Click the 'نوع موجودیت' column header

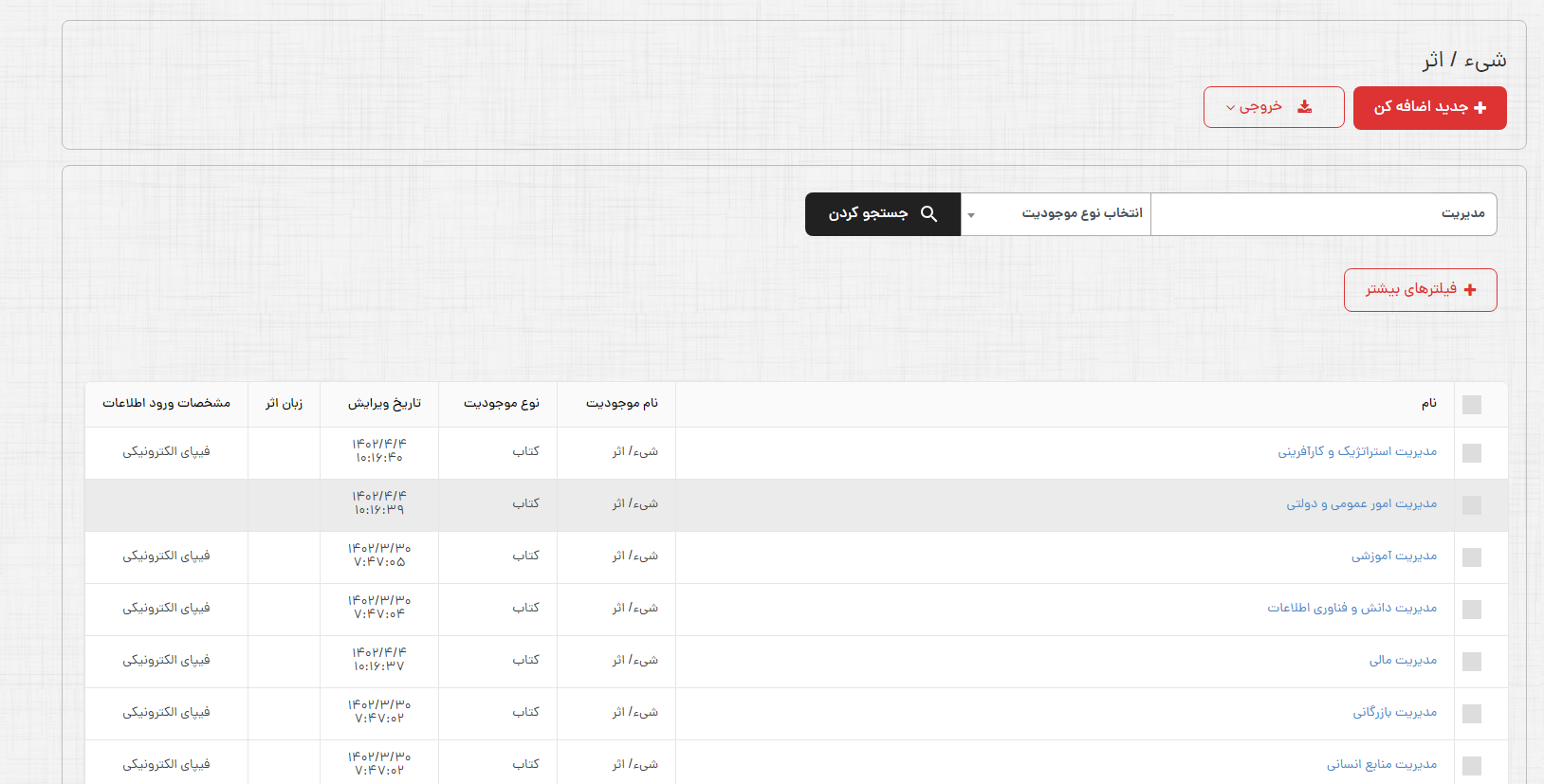click(501, 404)
